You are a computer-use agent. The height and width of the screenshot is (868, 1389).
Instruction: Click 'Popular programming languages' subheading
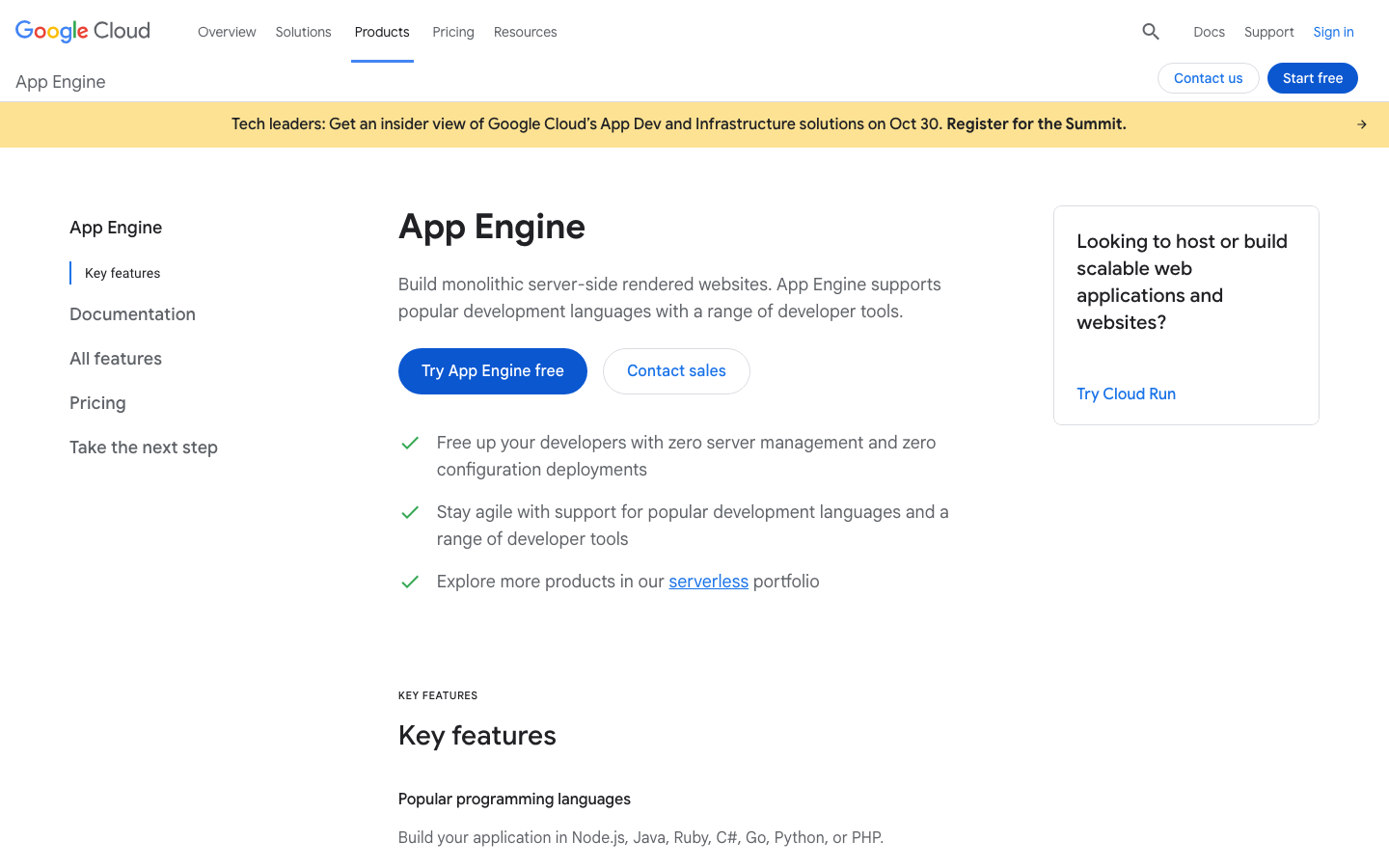point(514,799)
